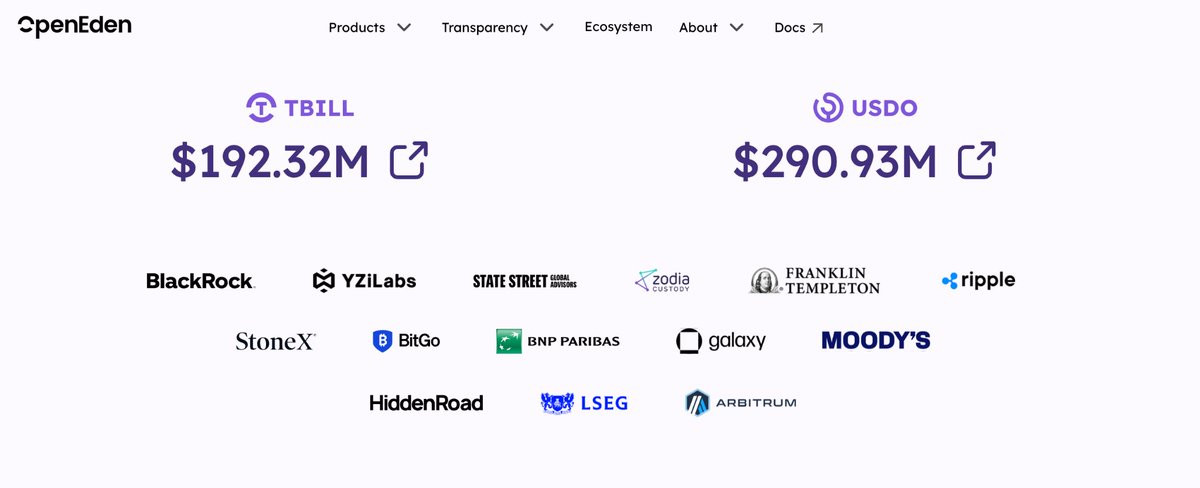Click the OpenEden logo in the header
This screenshot has height=488, width=1200.
(75, 26)
